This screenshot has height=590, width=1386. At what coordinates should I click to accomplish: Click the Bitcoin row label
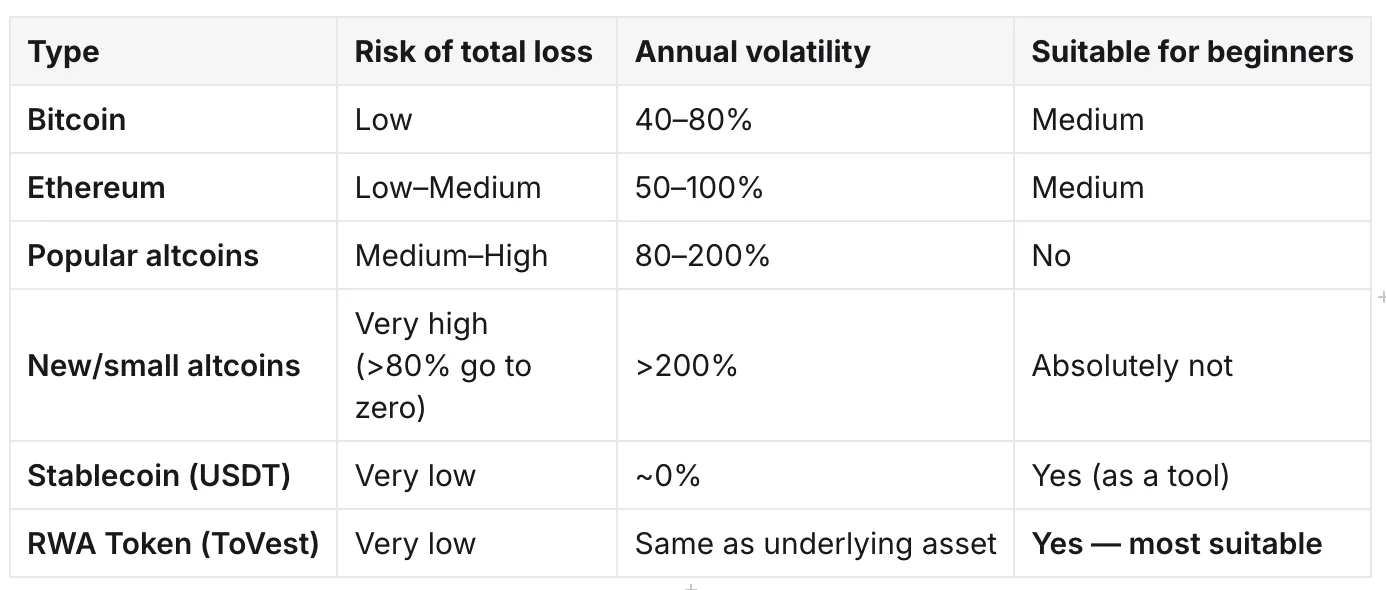tap(173, 119)
